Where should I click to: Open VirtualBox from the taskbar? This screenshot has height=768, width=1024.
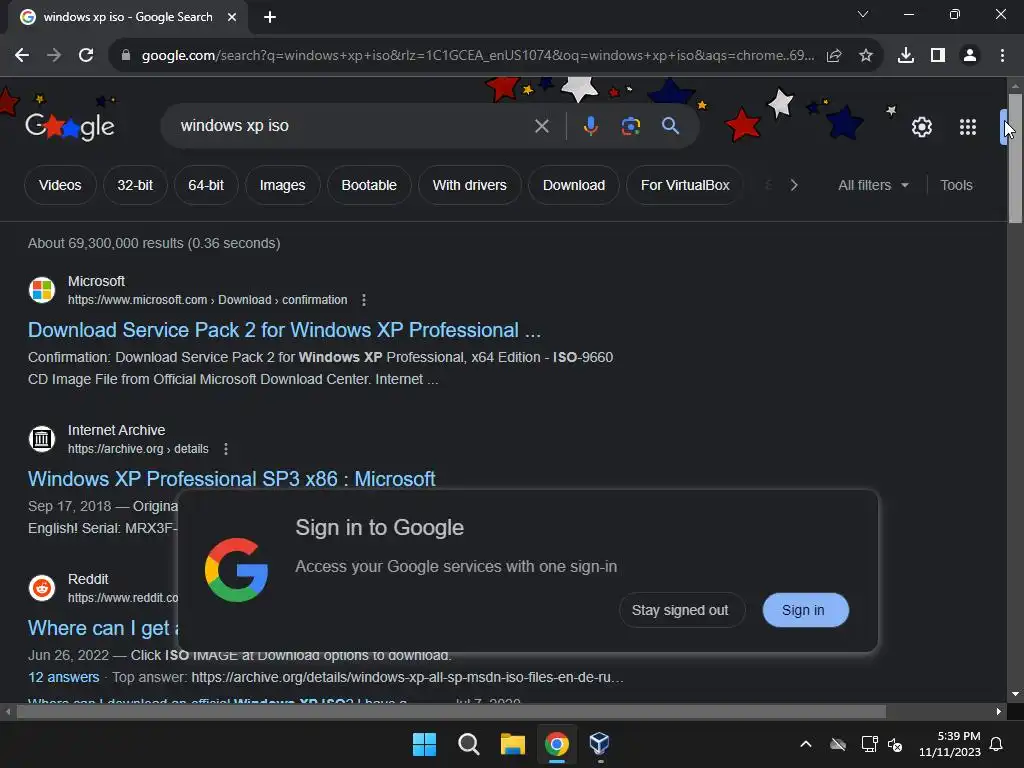pos(600,743)
